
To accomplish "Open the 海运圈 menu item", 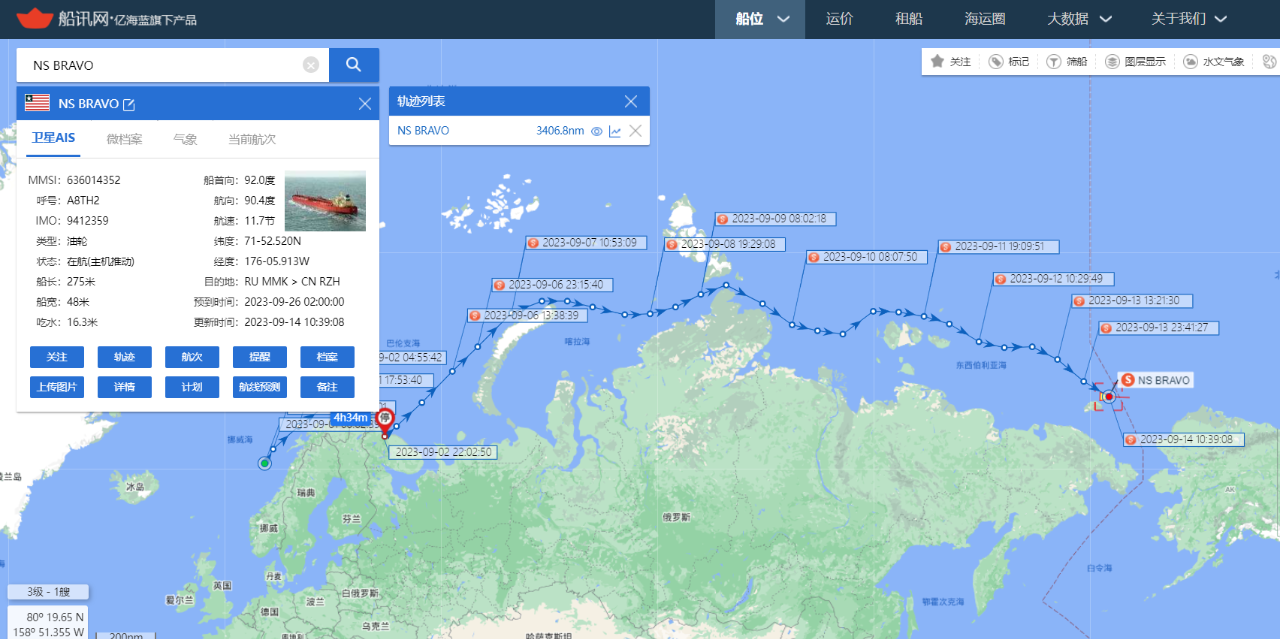I will click(985, 19).
